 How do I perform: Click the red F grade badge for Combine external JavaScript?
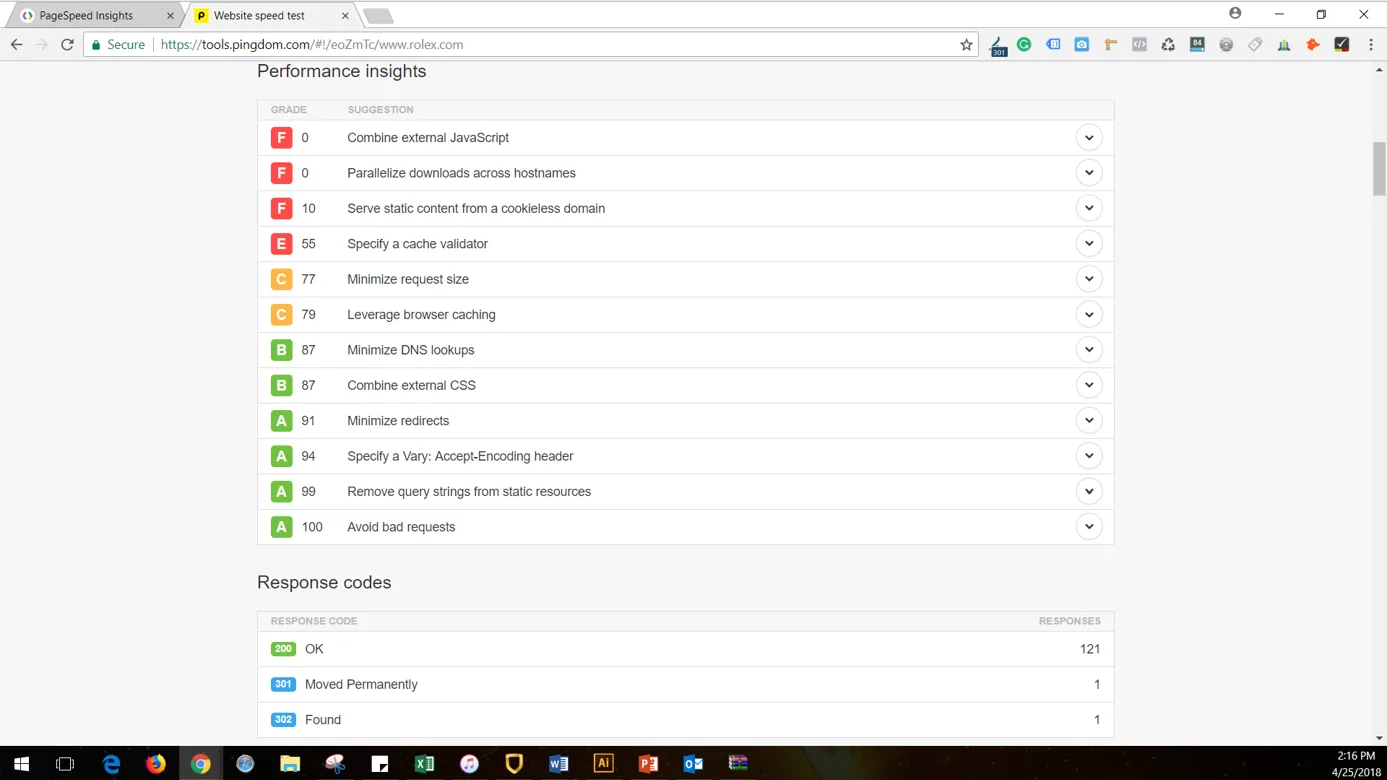click(x=281, y=137)
